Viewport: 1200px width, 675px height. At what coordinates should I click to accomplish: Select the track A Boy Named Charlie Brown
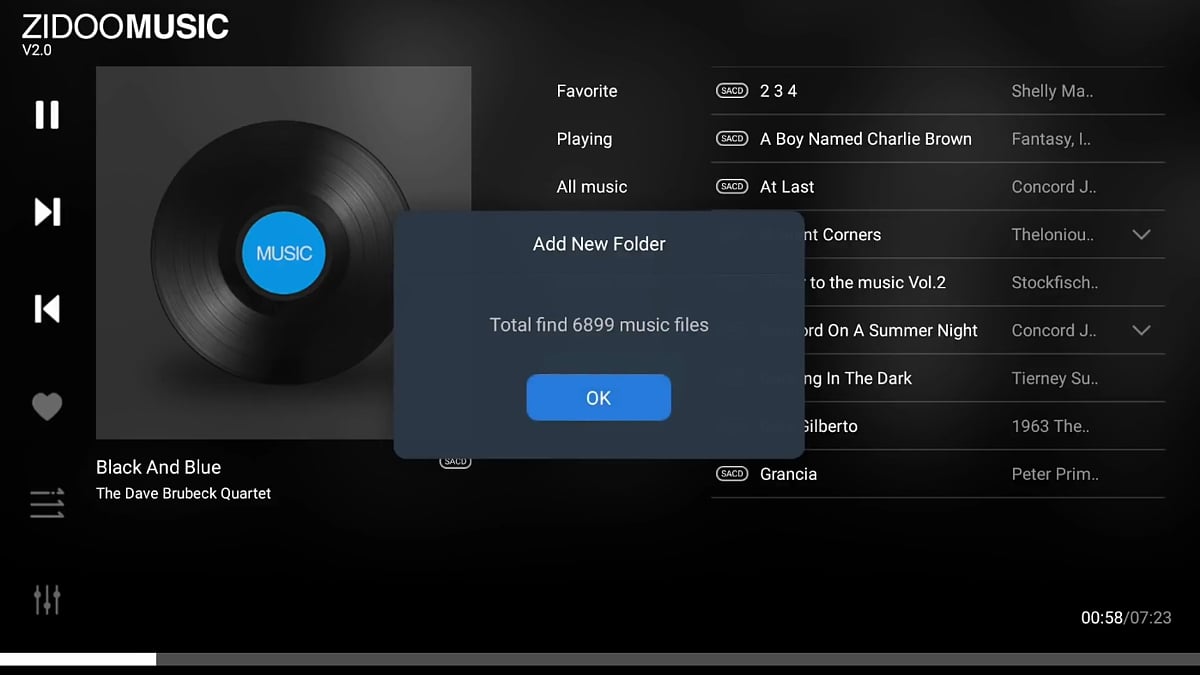[x=865, y=139]
